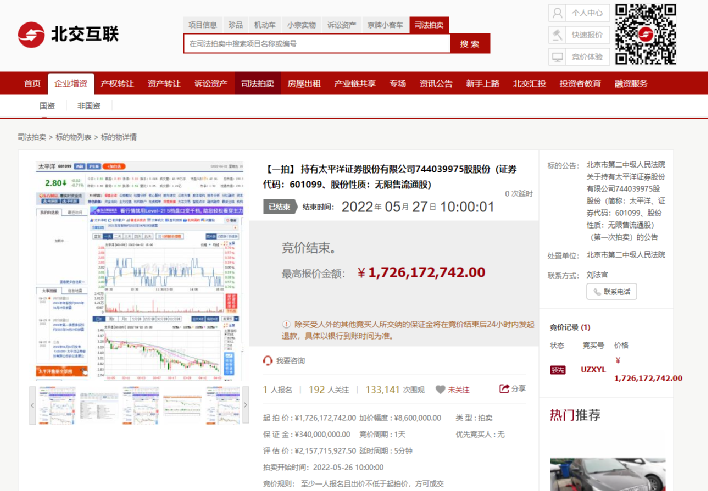Select 国资 sub-navigation item

tap(47, 106)
